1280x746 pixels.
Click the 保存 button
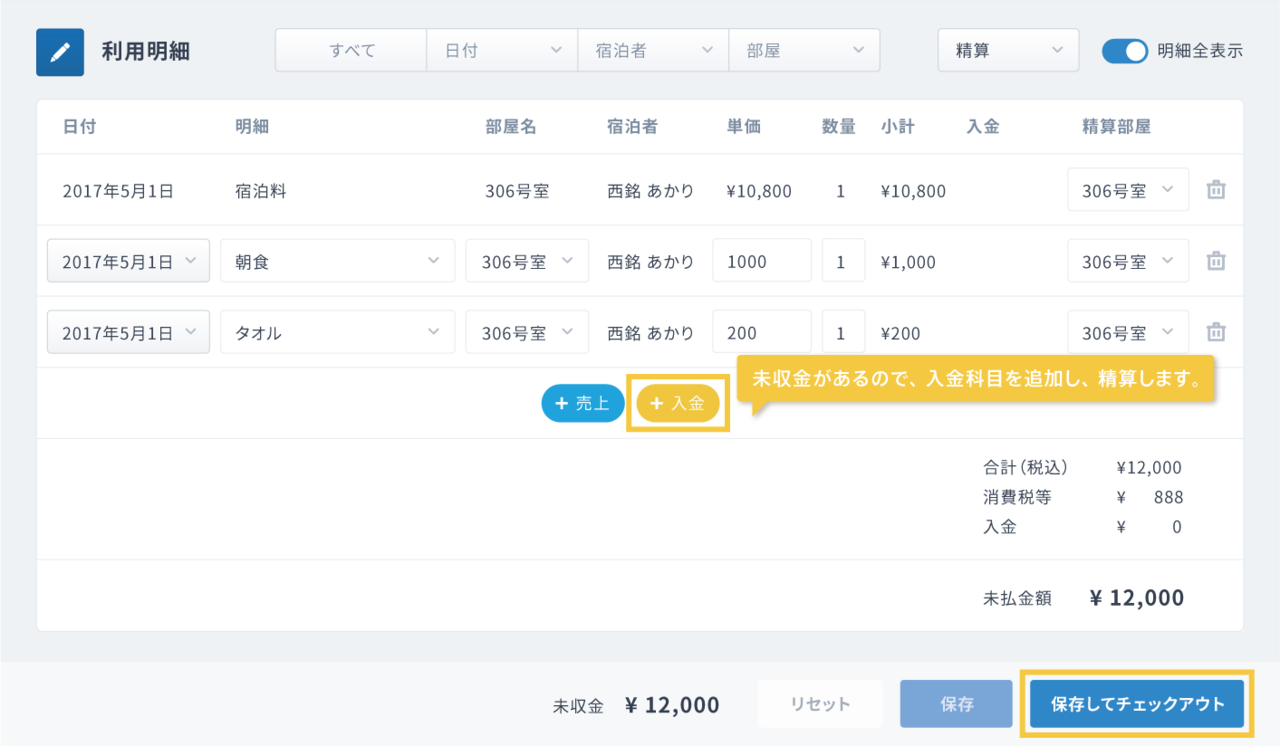coord(957,704)
